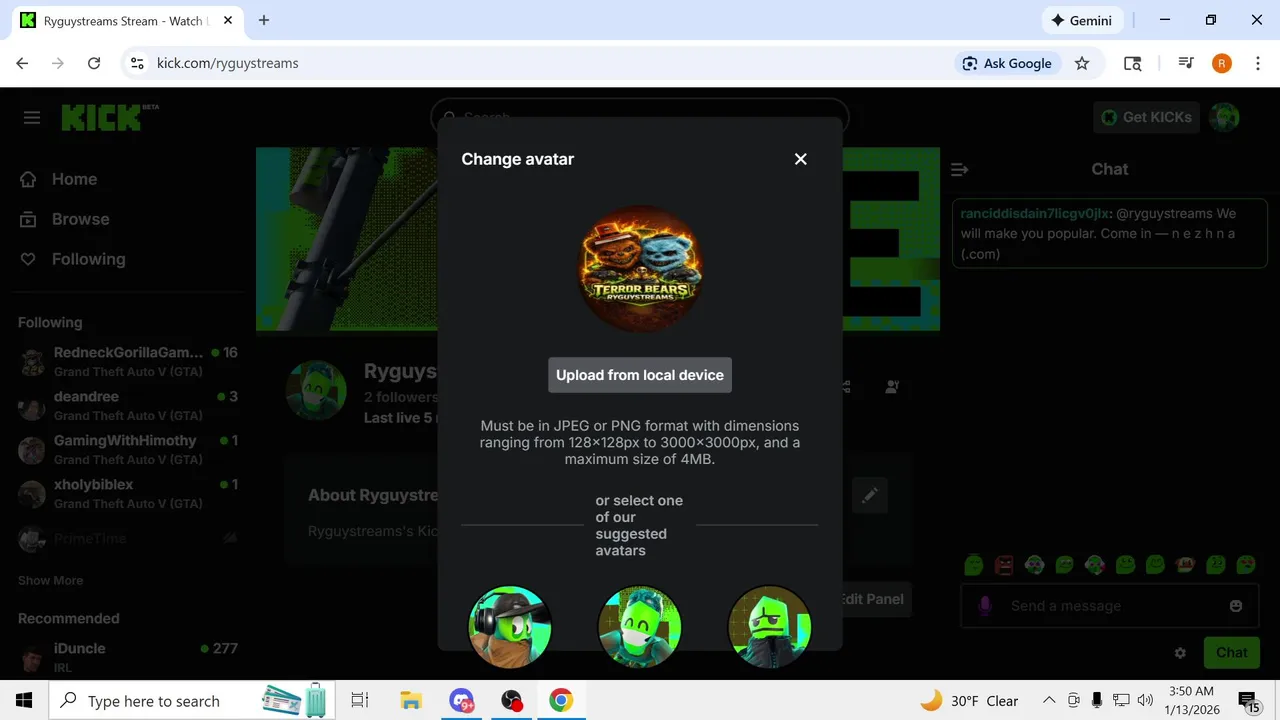Click the Get KICKs button
The image size is (1280, 720).
1146,117
